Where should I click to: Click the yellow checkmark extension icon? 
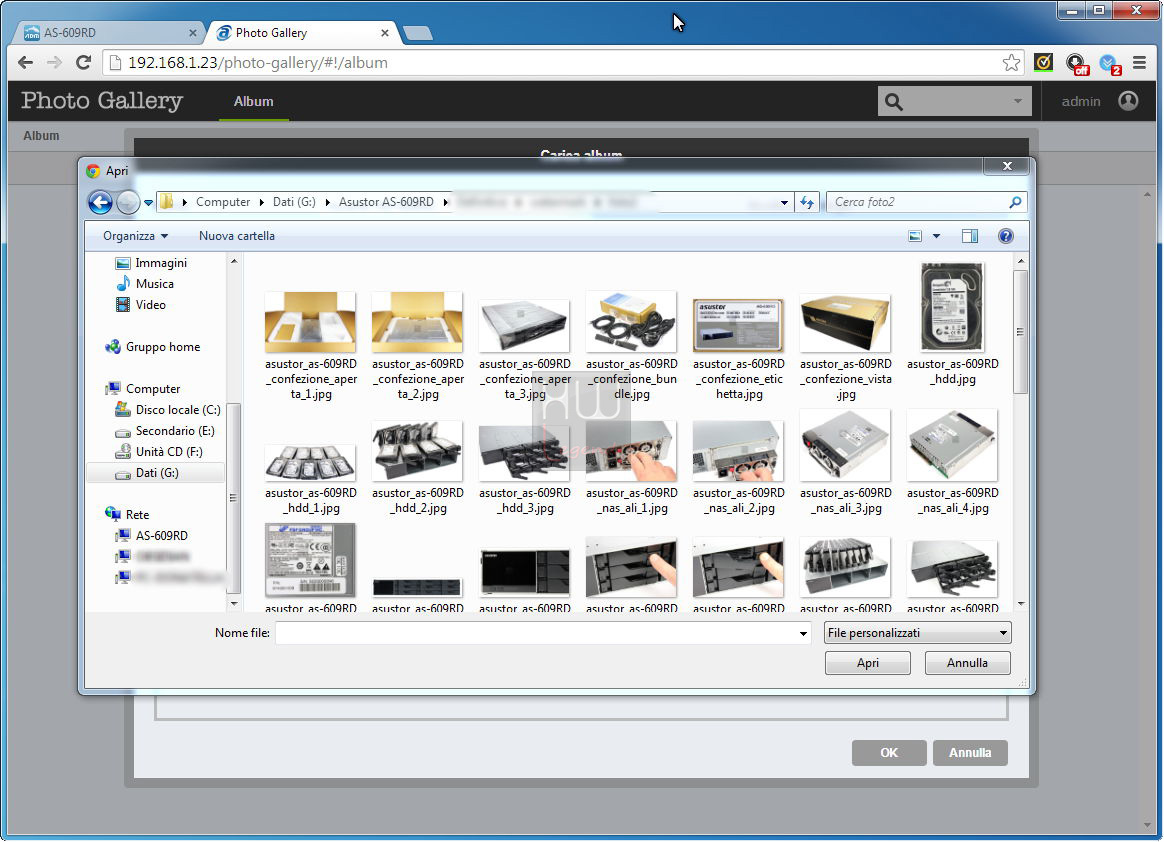1043,62
